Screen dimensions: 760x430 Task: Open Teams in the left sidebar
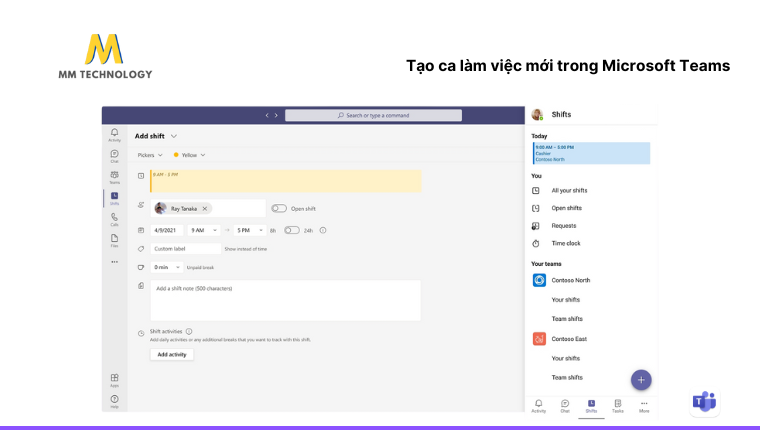click(114, 177)
